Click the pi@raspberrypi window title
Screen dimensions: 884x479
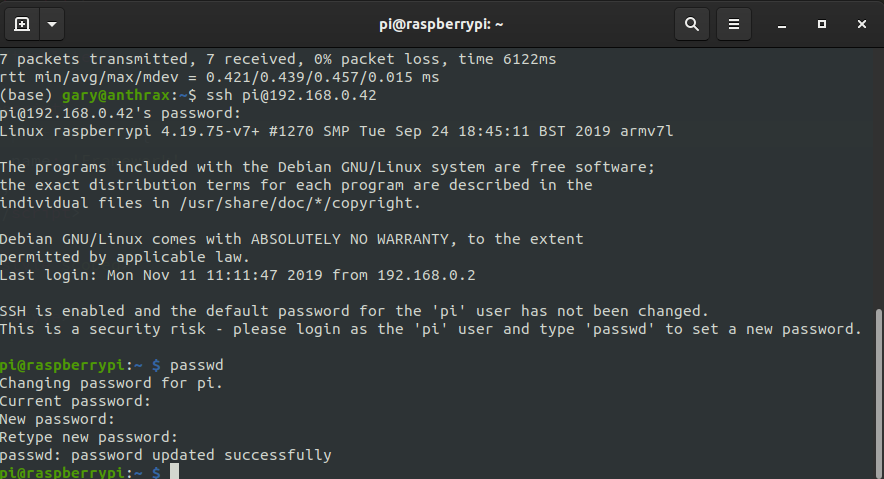tap(441, 25)
